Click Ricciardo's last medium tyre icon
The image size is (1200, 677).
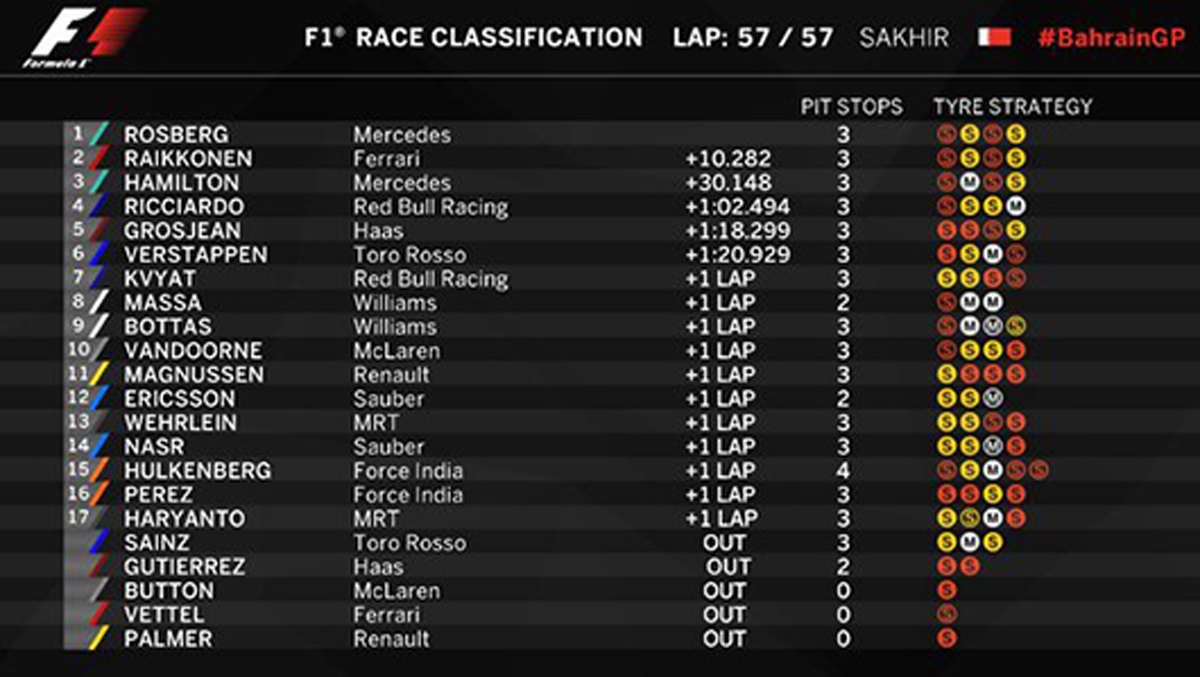(1016, 206)
